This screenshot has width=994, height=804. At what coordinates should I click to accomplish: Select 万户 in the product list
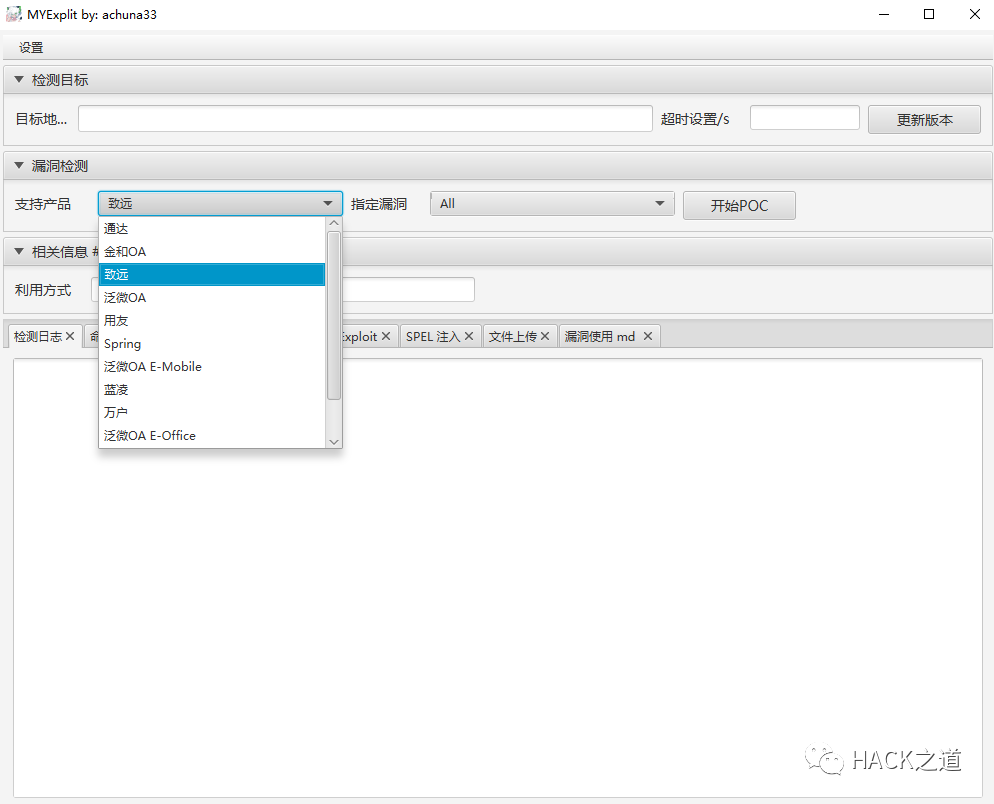212,413
